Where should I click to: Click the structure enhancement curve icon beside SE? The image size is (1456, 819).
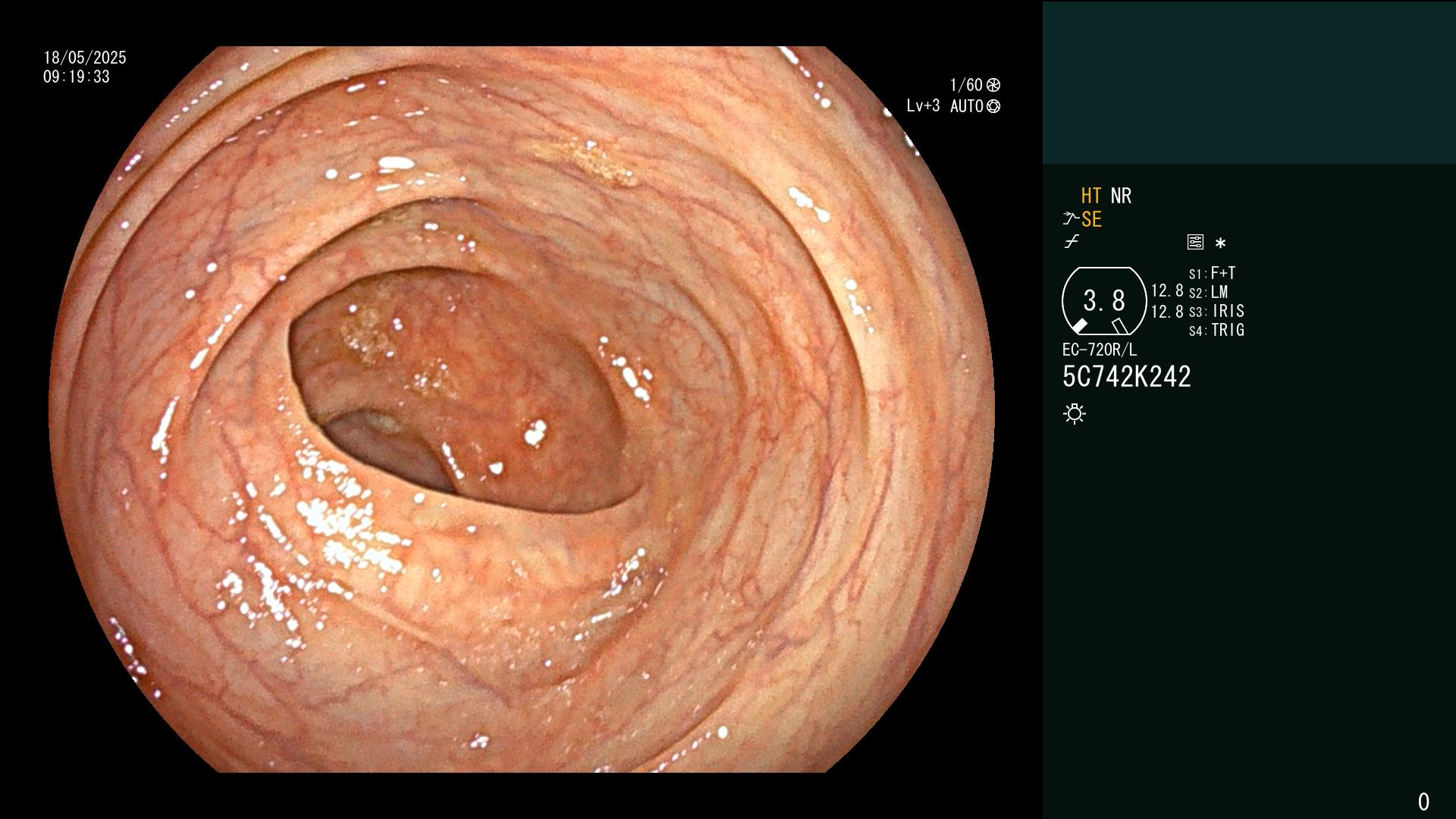pyautogui.click(x=1071, y=219)
